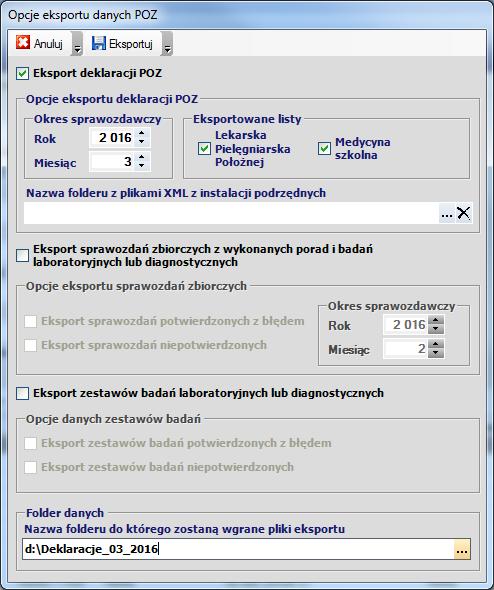Screen dimensions: 494x590
Task: Uncheck Eksport deklaracji POZ checkbox
Action: (x=23, y=73)
